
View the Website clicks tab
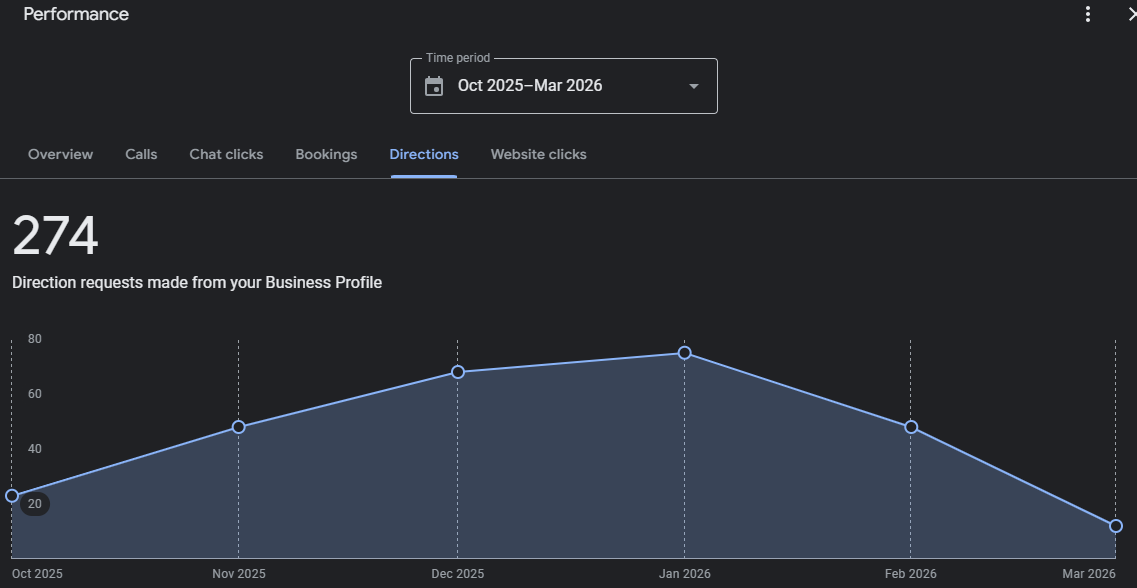[538, 154]
